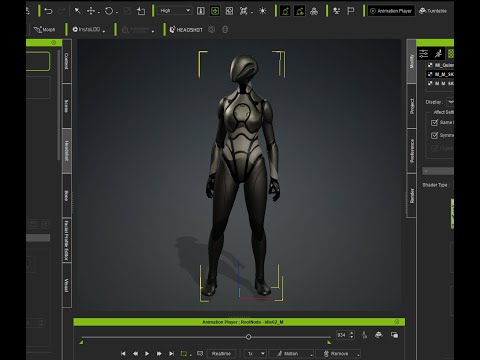Click the reset transform icon

click(141, 11)
